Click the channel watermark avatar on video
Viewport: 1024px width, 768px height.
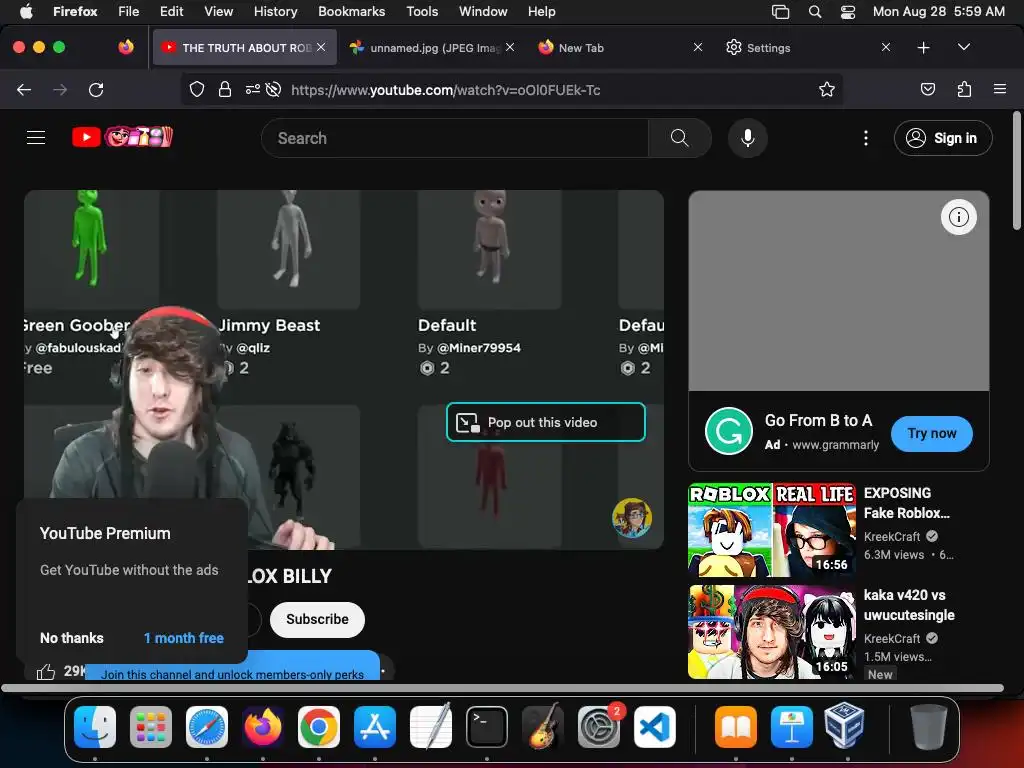632,517
